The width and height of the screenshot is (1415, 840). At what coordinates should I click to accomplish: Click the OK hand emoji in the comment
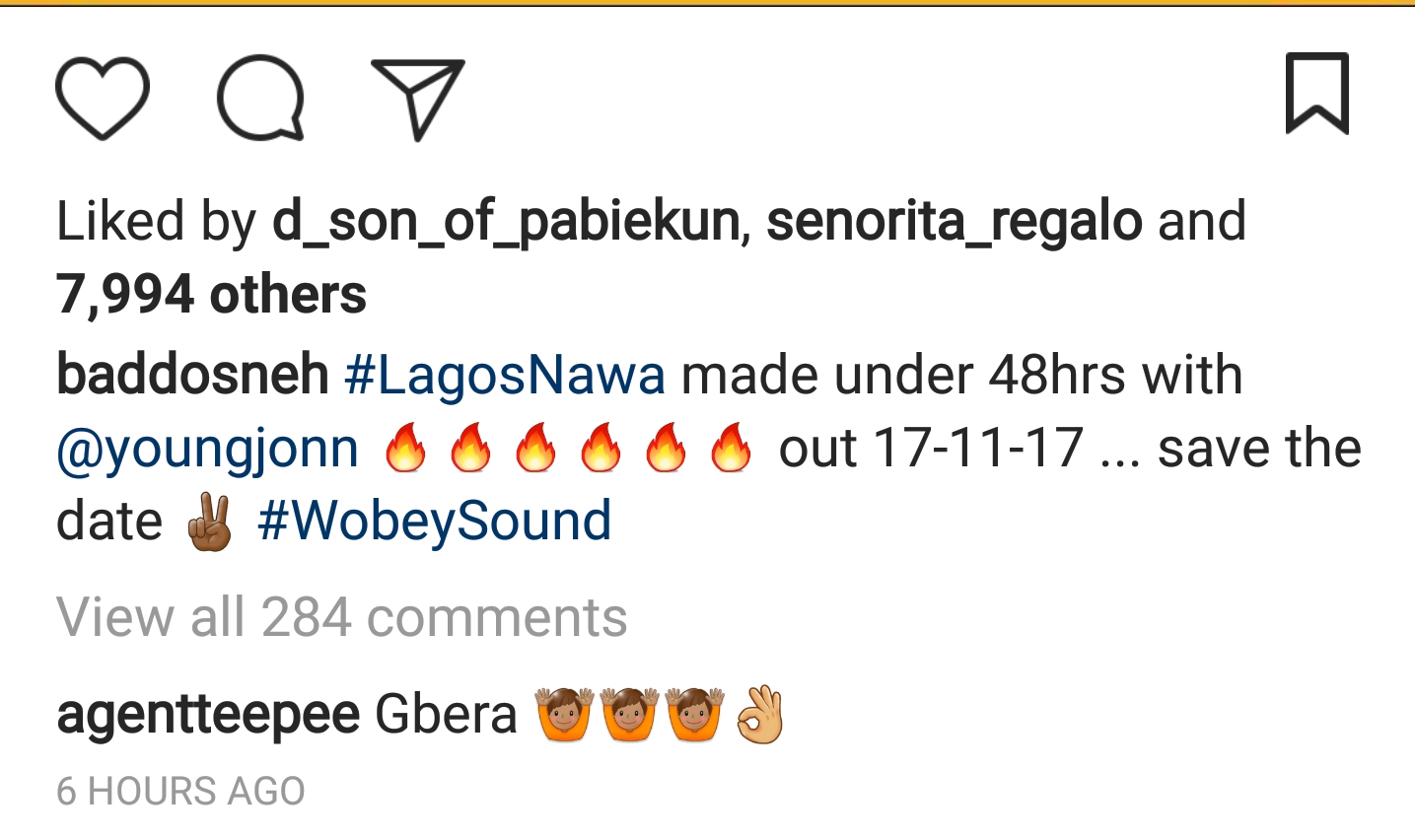tap(760, 715)
